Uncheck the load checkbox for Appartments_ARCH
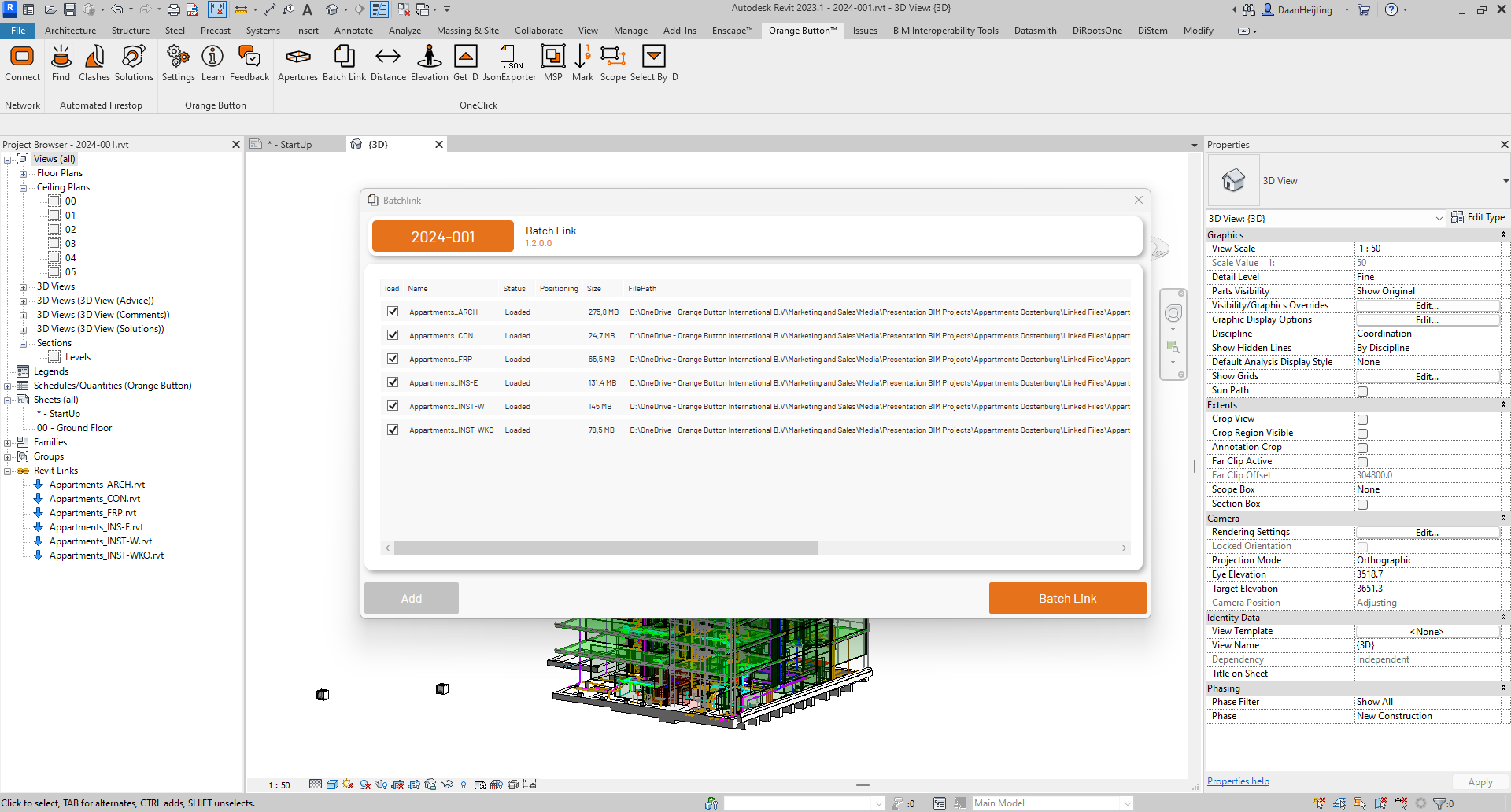This screenshot has height=812, width=1511. pos(392,311)
